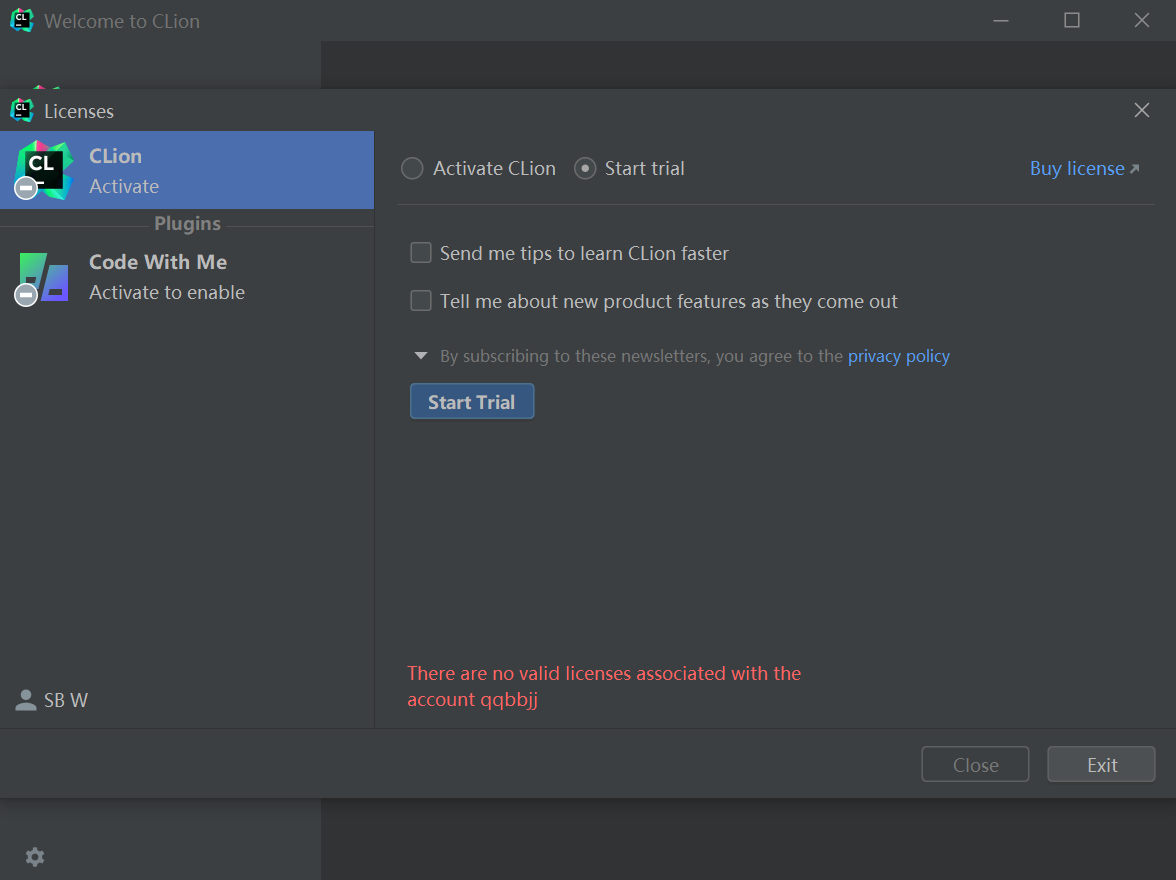Click the CLion logo in Welcome title bar
The image size is (1176, 880).
[22, 20]
